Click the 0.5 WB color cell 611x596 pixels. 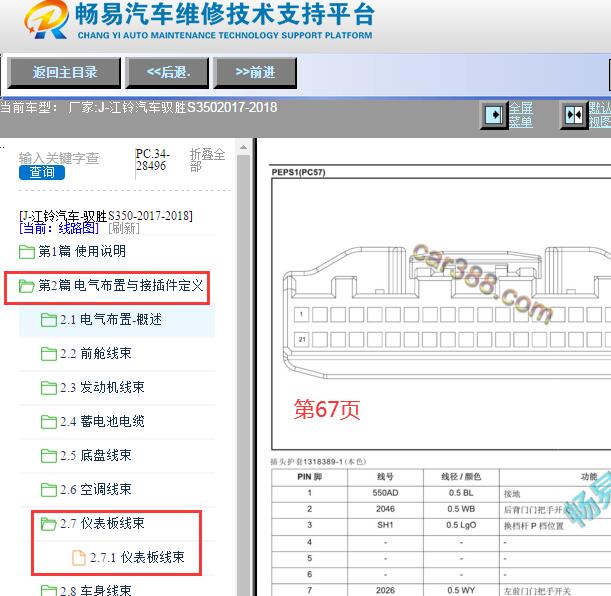[461, 509]
